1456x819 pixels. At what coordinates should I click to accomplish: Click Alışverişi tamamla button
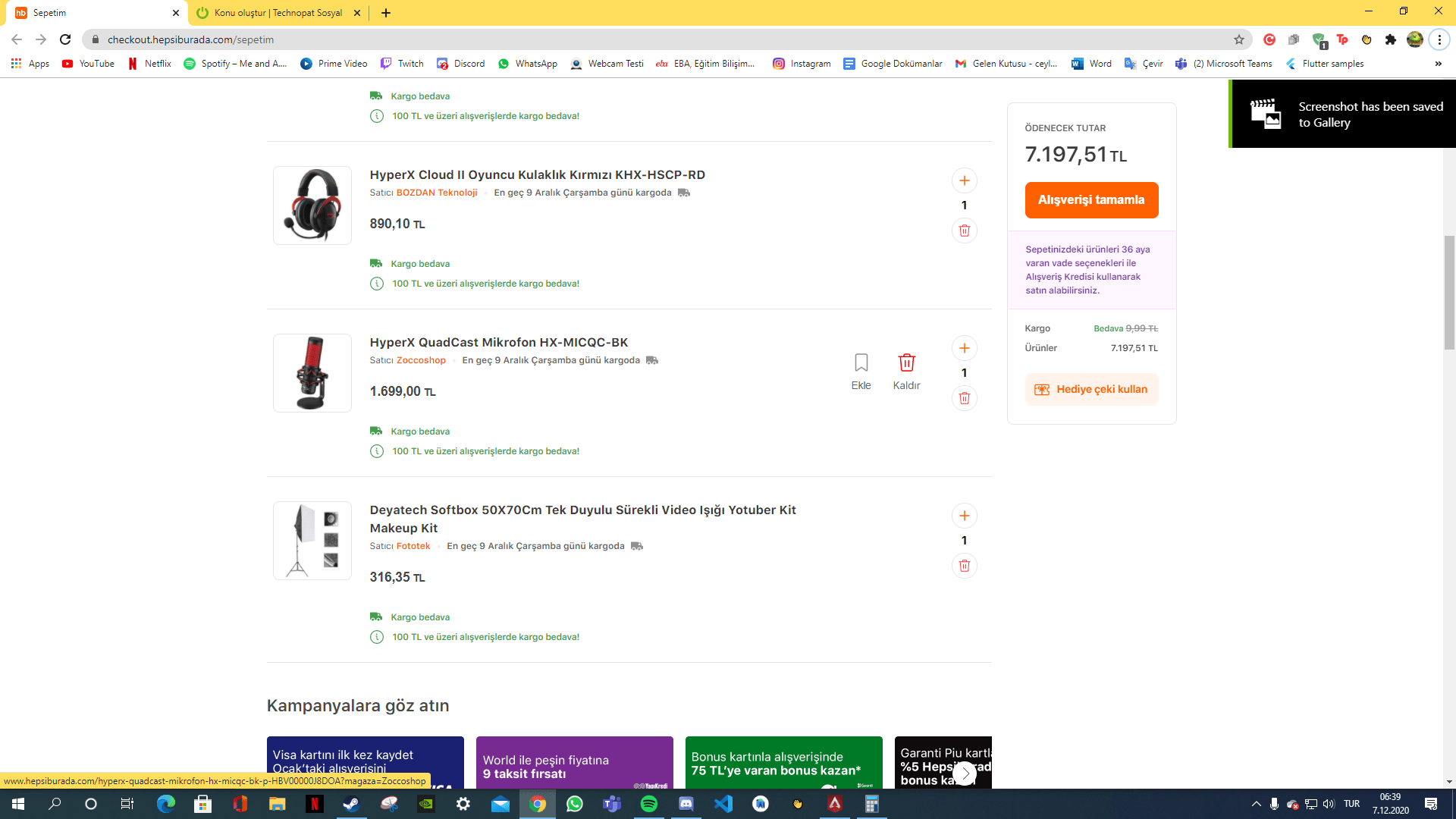(x=1091, y=200)
